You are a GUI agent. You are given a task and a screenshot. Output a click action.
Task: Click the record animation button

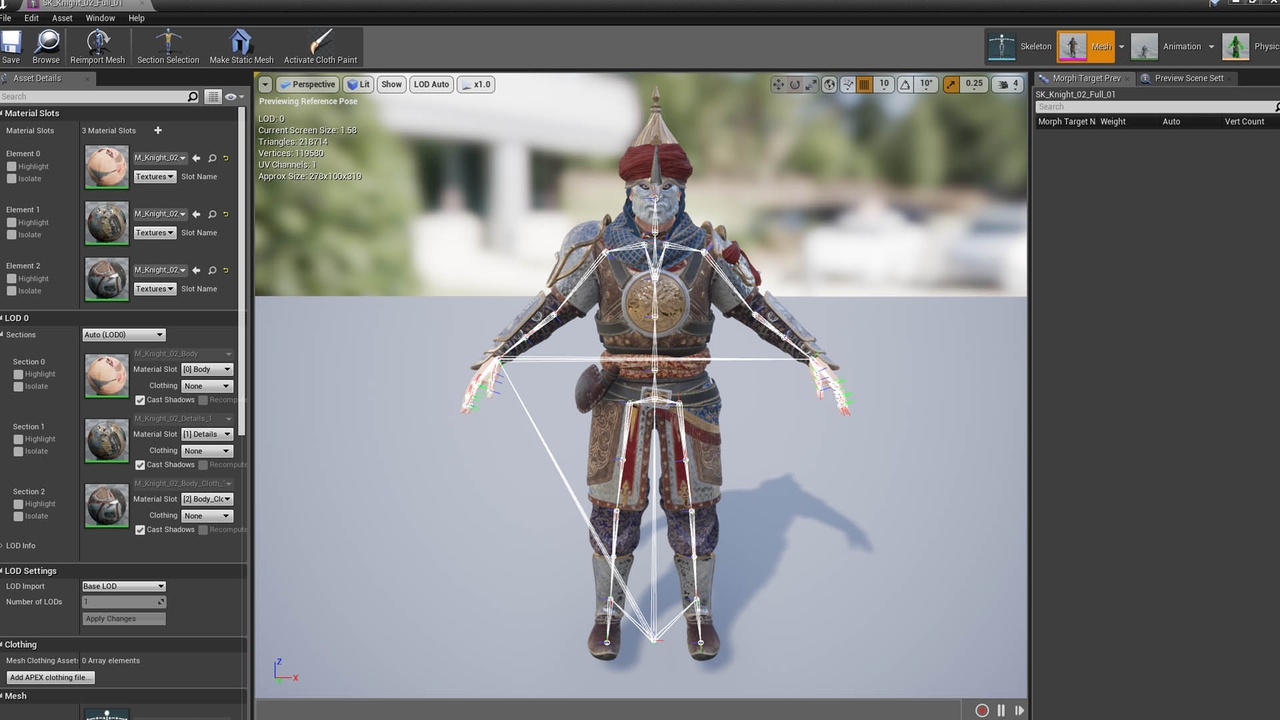click(982, 710)
